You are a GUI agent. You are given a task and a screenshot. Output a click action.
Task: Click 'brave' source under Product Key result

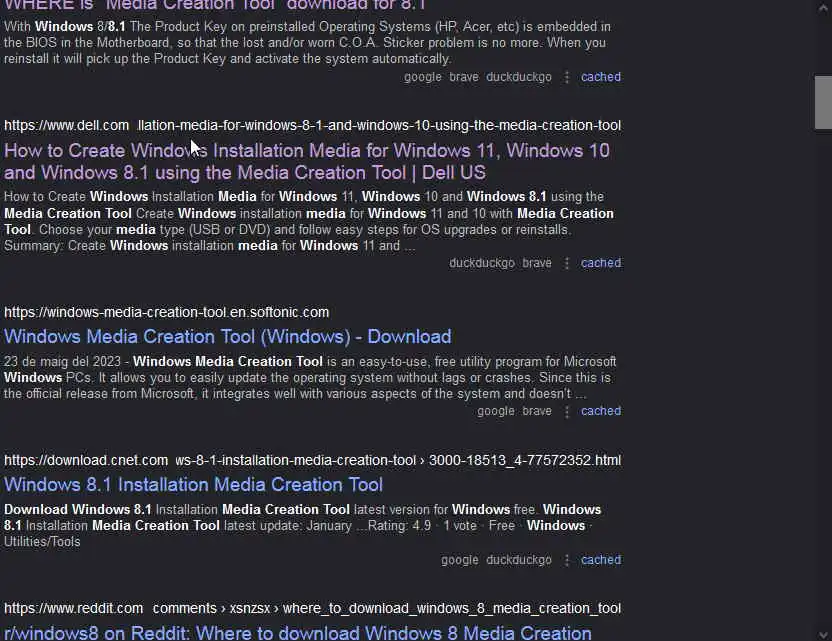pyautogui.click(x=464, y=77)
